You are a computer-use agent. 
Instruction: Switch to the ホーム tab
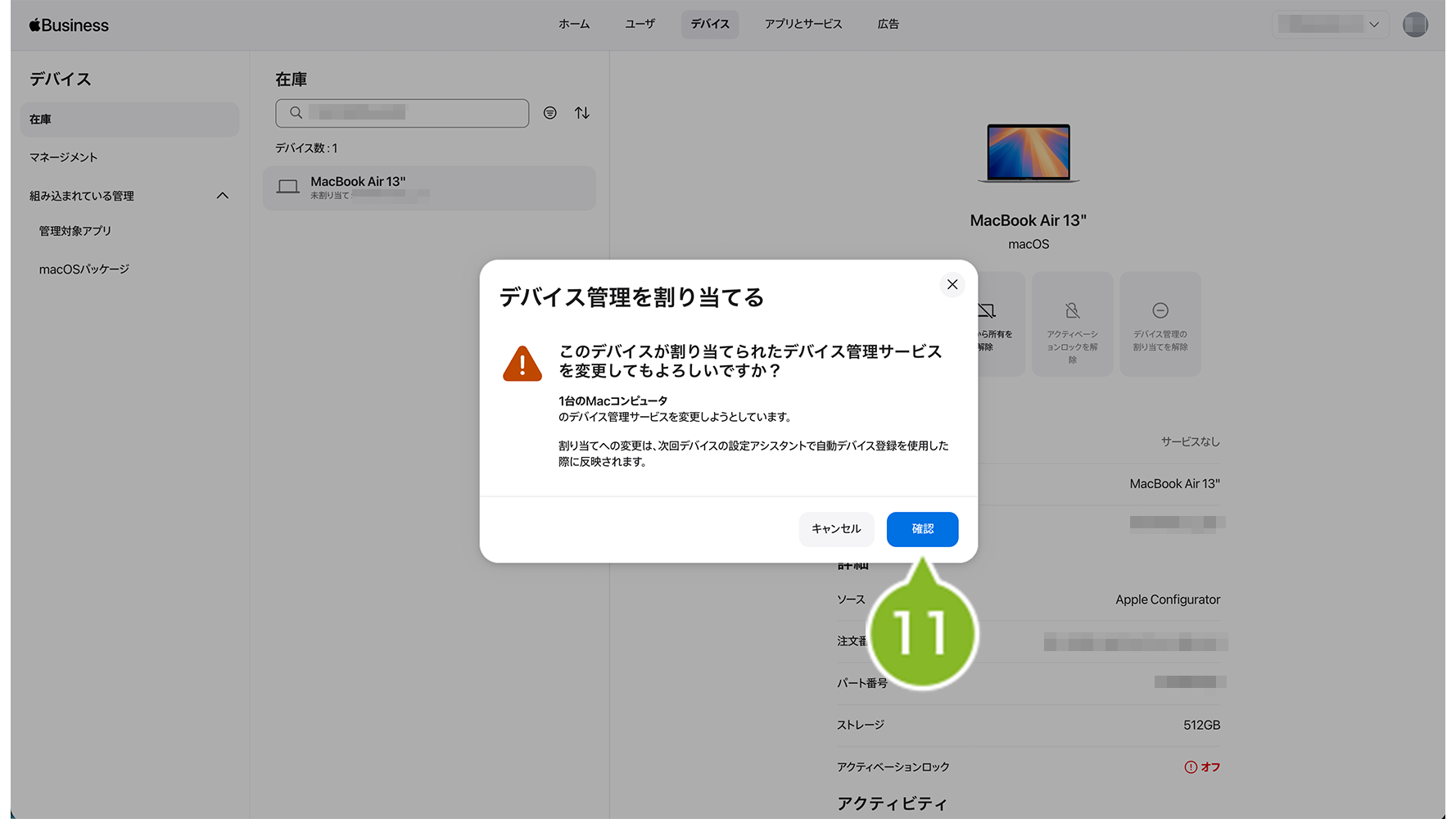click(574, 25)
